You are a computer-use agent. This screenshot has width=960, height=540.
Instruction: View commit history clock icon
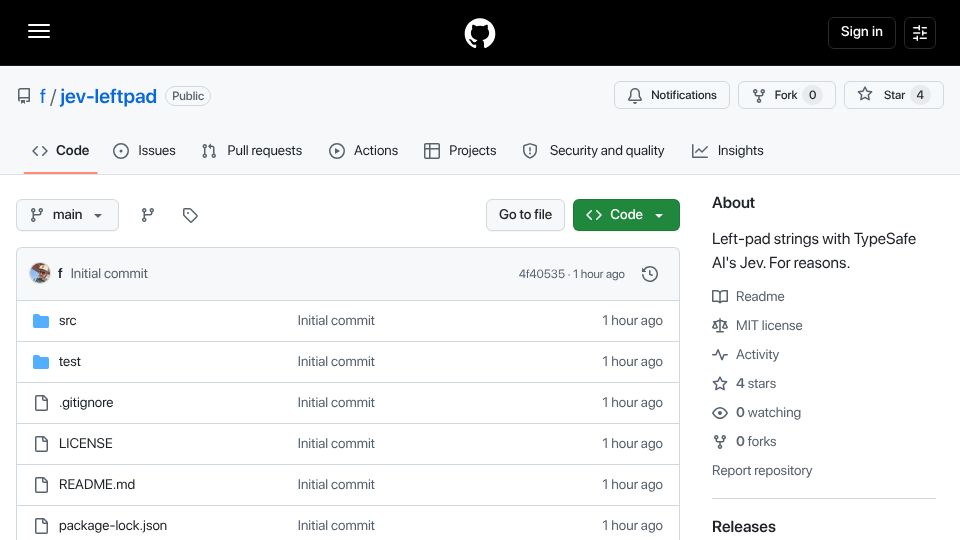click(650, 274)
